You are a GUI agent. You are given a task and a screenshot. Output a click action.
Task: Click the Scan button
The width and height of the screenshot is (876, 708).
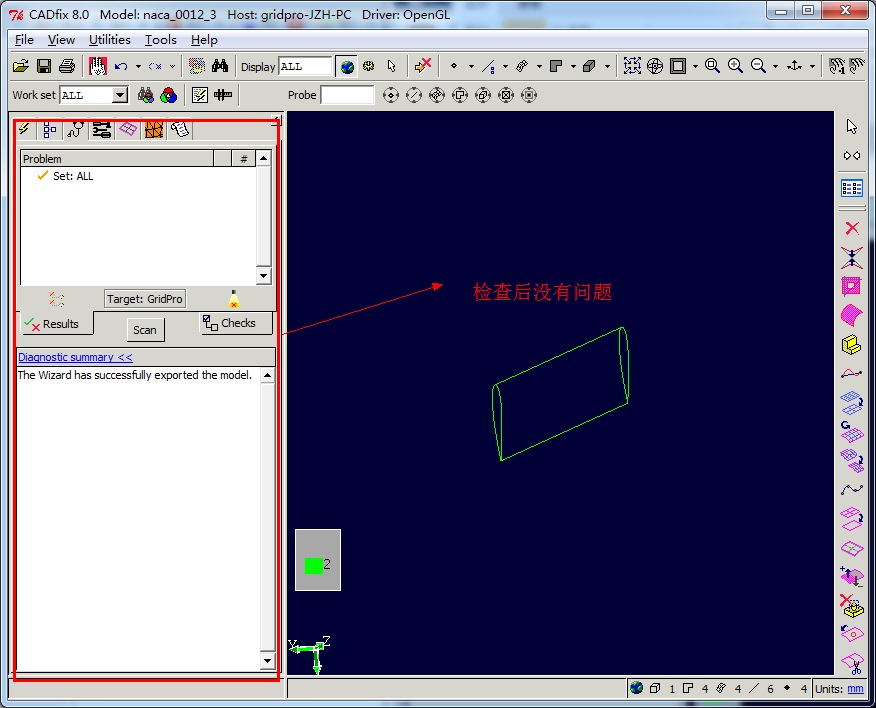[145, 330]
